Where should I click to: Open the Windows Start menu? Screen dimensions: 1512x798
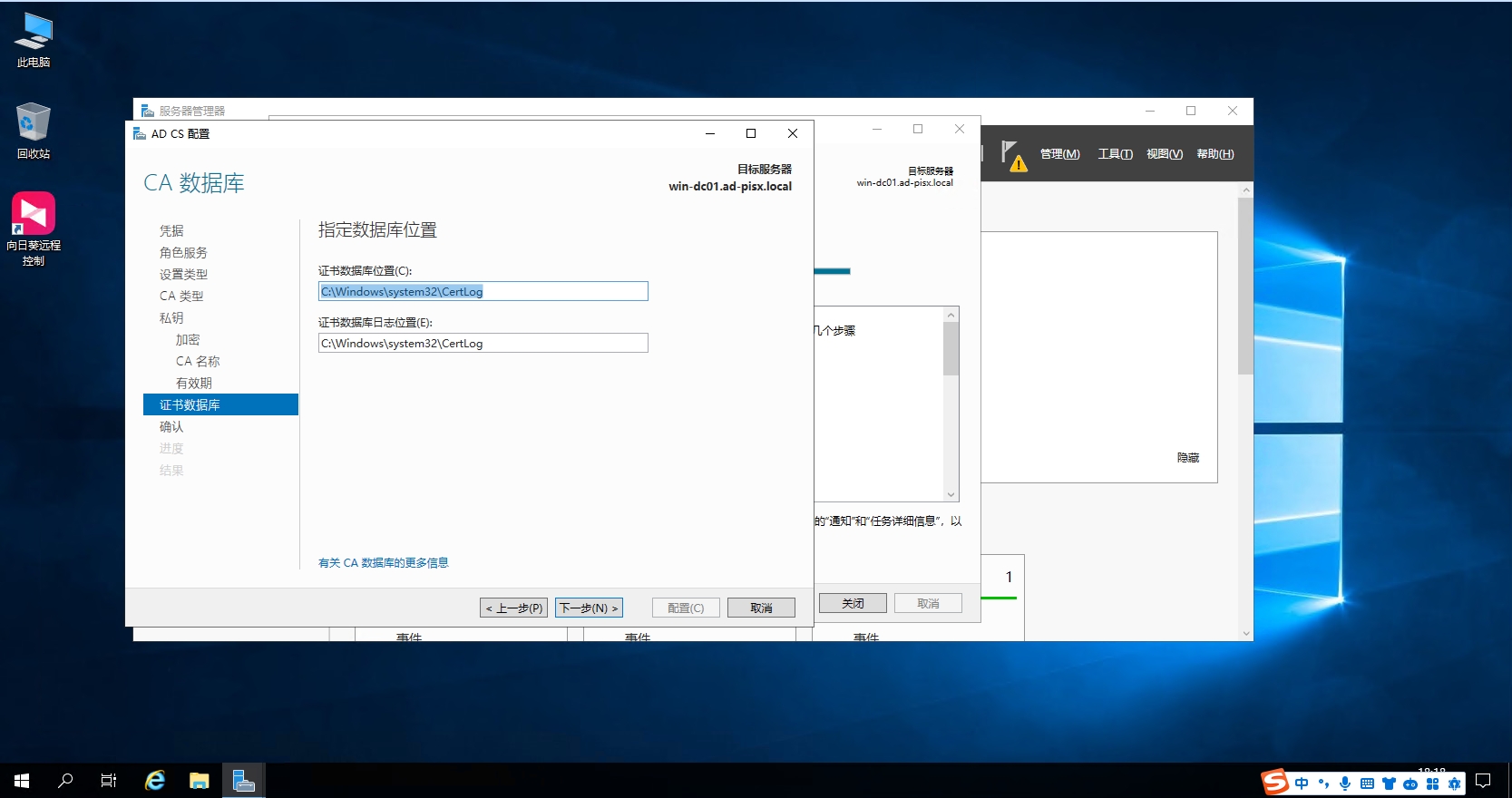(22, 781)
